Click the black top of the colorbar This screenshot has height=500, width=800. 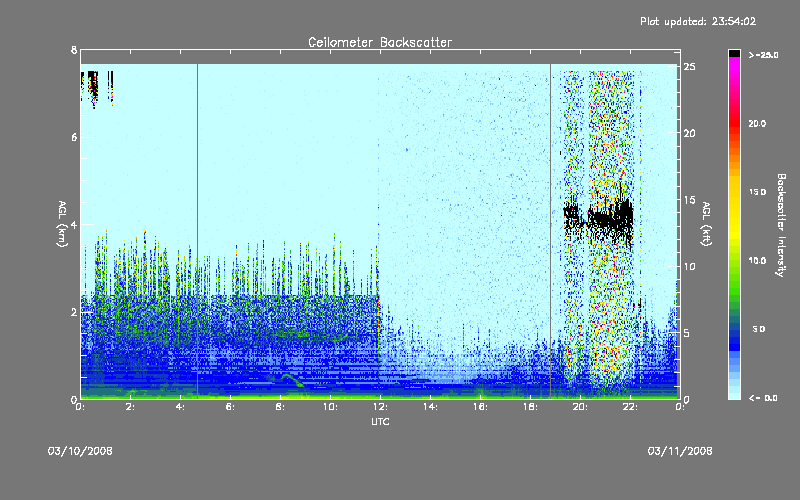pyautogui.click(x=734, y=53)
